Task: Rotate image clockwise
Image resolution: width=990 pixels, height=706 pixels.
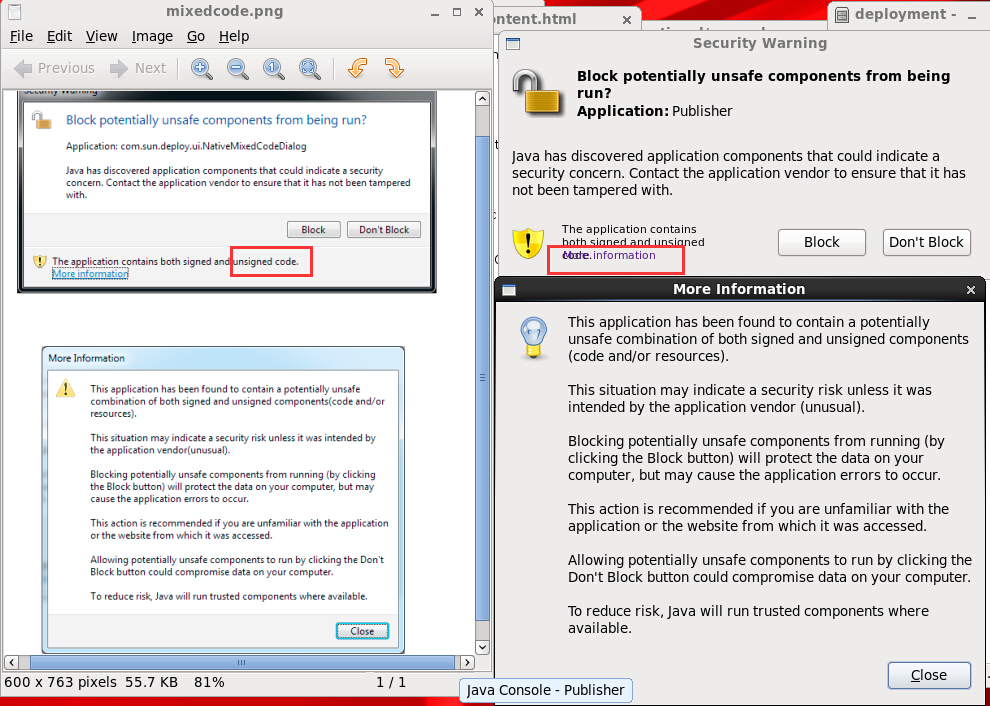Action: (x=393, y=68)
